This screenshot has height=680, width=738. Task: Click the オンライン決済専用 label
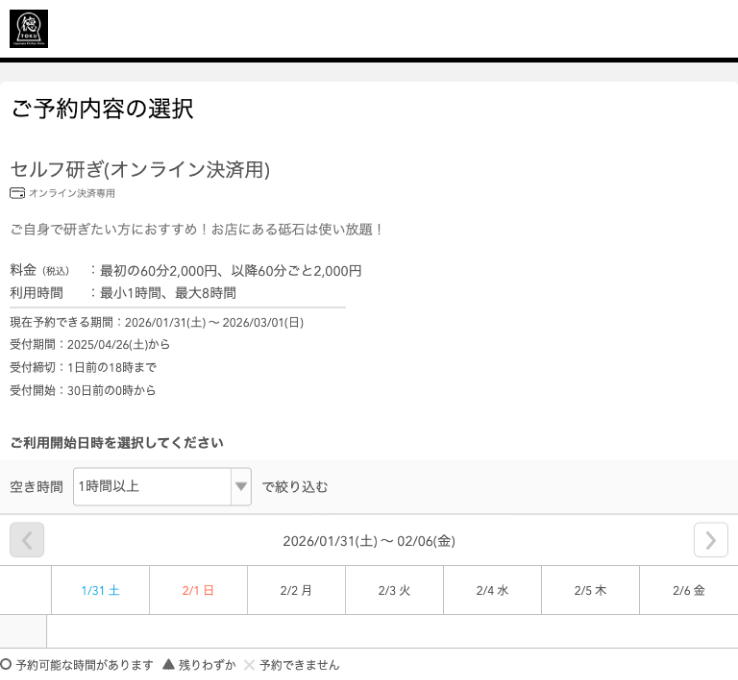72,193
